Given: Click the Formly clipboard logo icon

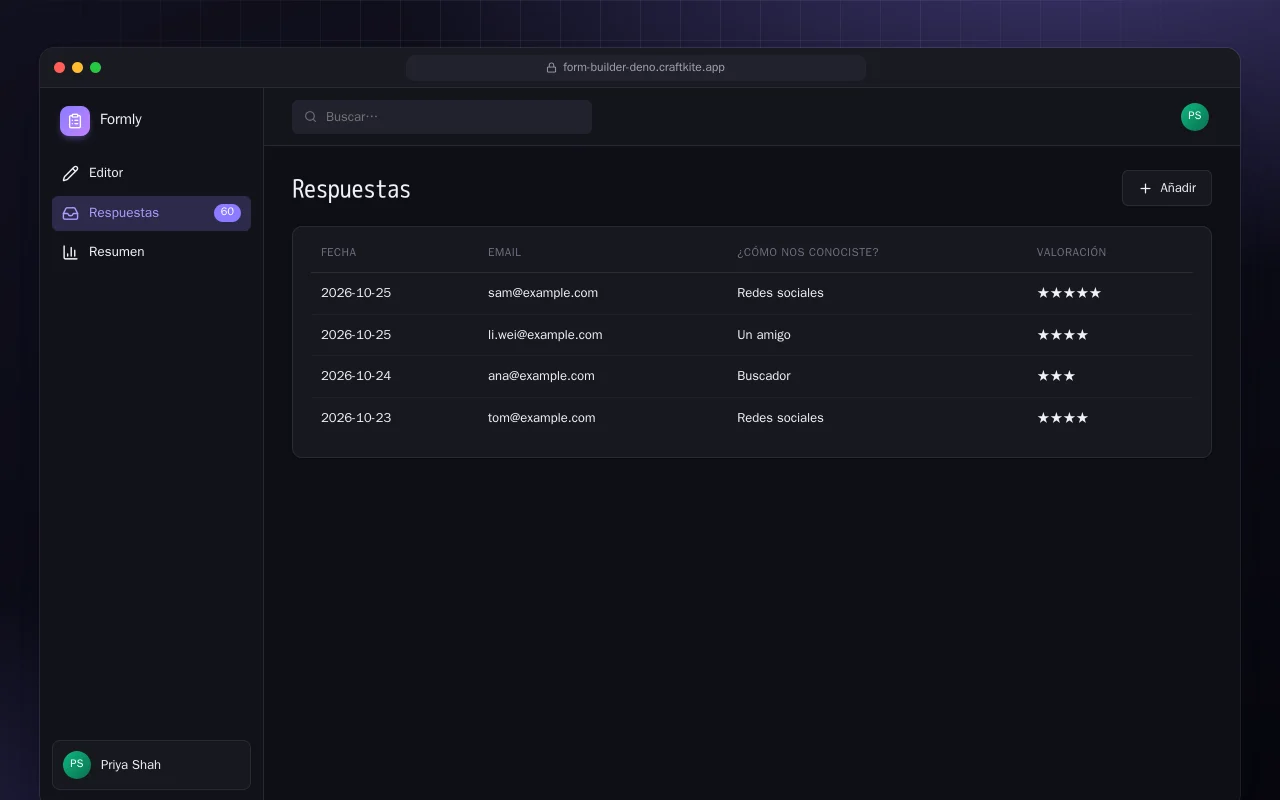Looking at the screenshot, I should [x=75, y=121].
